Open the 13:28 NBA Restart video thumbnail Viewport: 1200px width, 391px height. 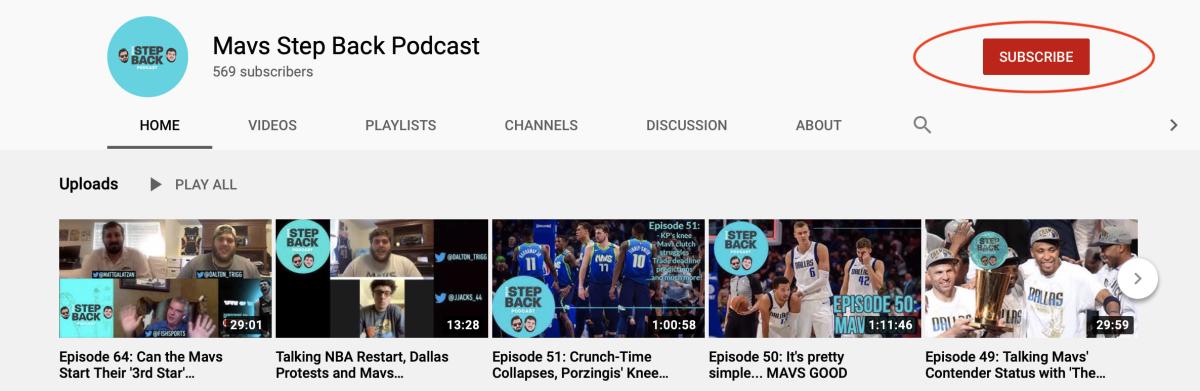click(382, 279)
